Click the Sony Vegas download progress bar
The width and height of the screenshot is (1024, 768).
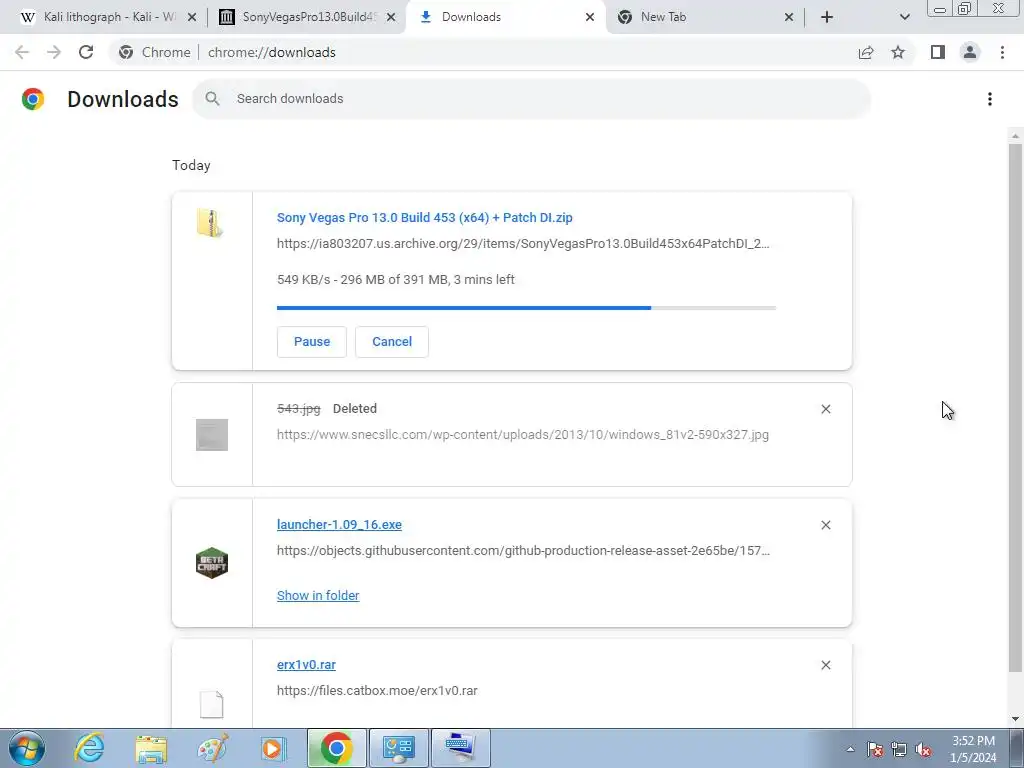tap(526, 308)
